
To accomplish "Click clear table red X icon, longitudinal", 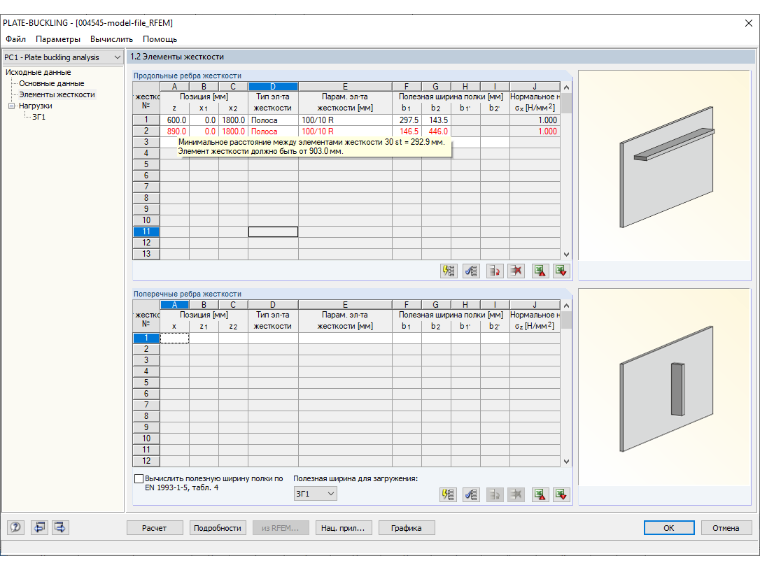I will pyautogui.click(x=516, y=271).
